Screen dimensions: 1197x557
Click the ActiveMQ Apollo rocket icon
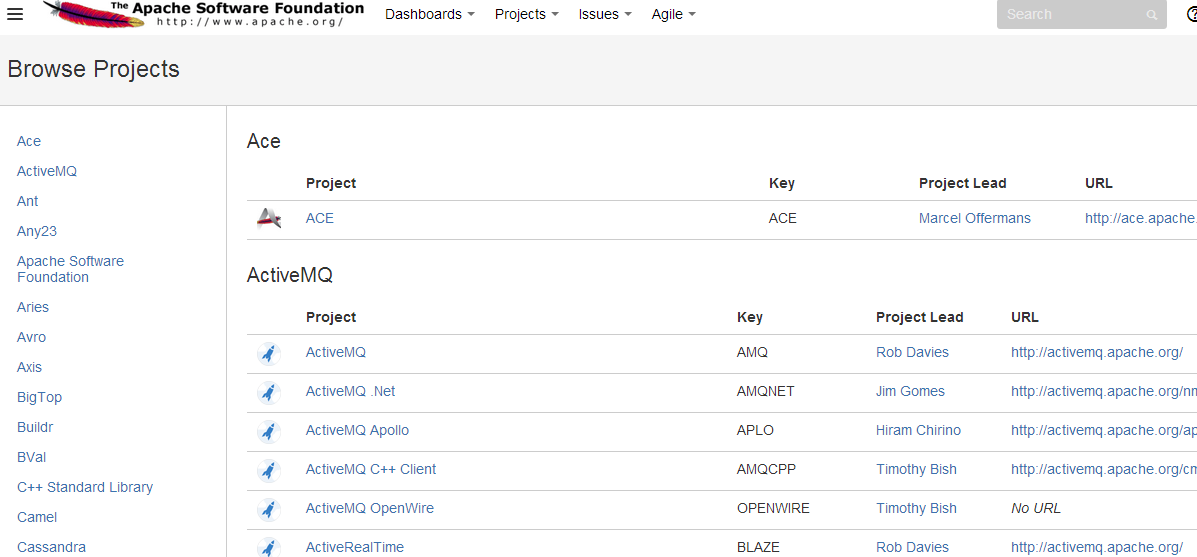pyautogui.click(x=269, y=431)
